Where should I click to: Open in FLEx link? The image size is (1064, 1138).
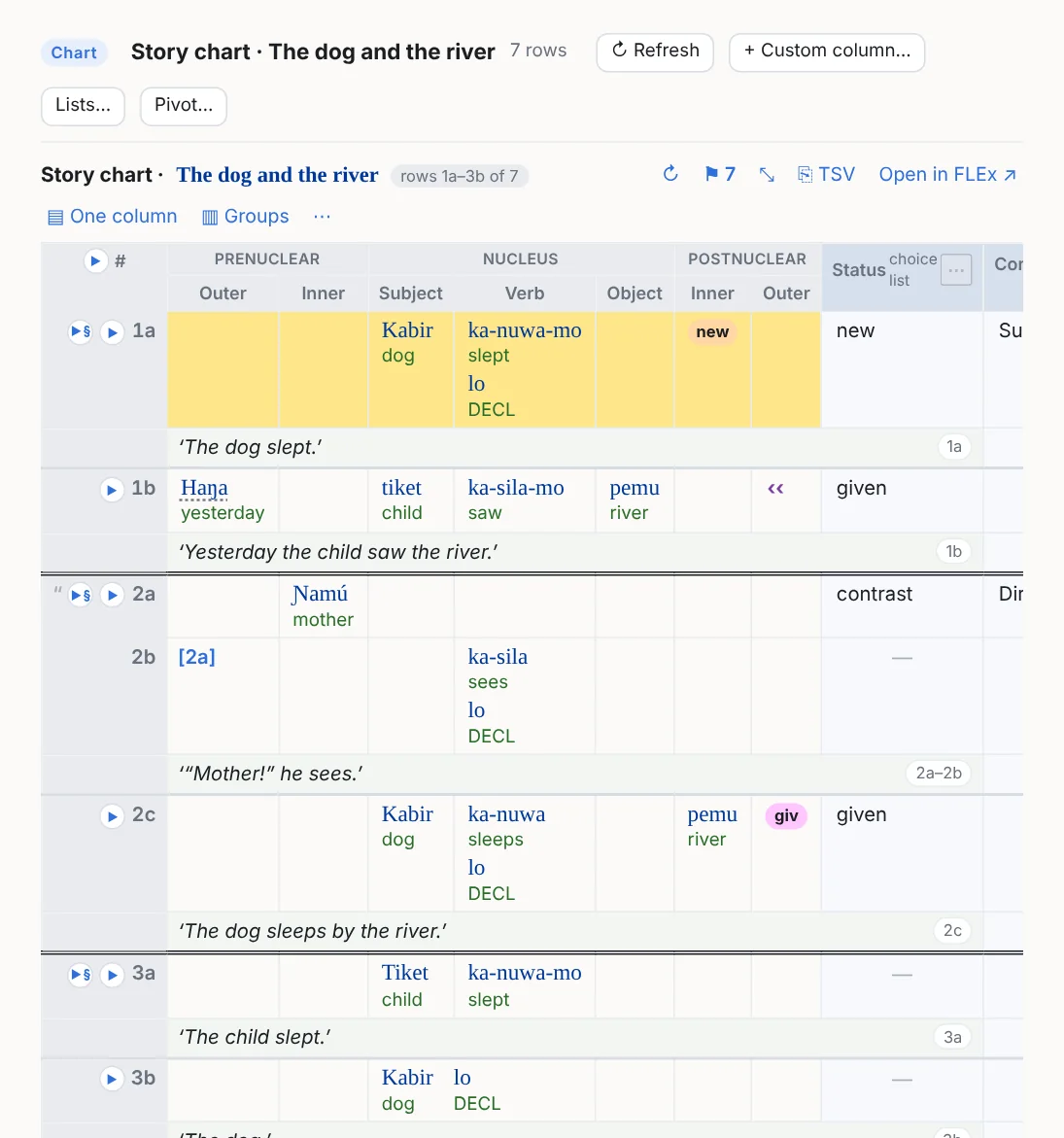coord(947,174)
